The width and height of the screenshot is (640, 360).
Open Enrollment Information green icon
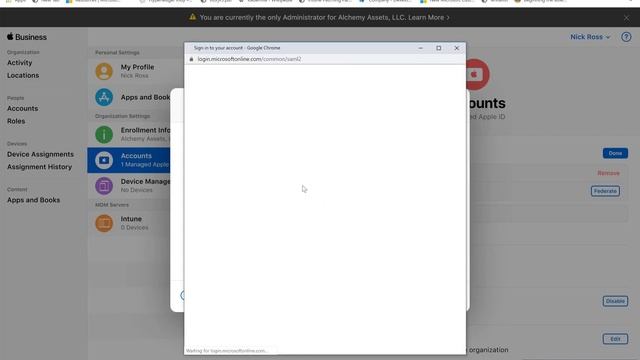coord(104,134)
